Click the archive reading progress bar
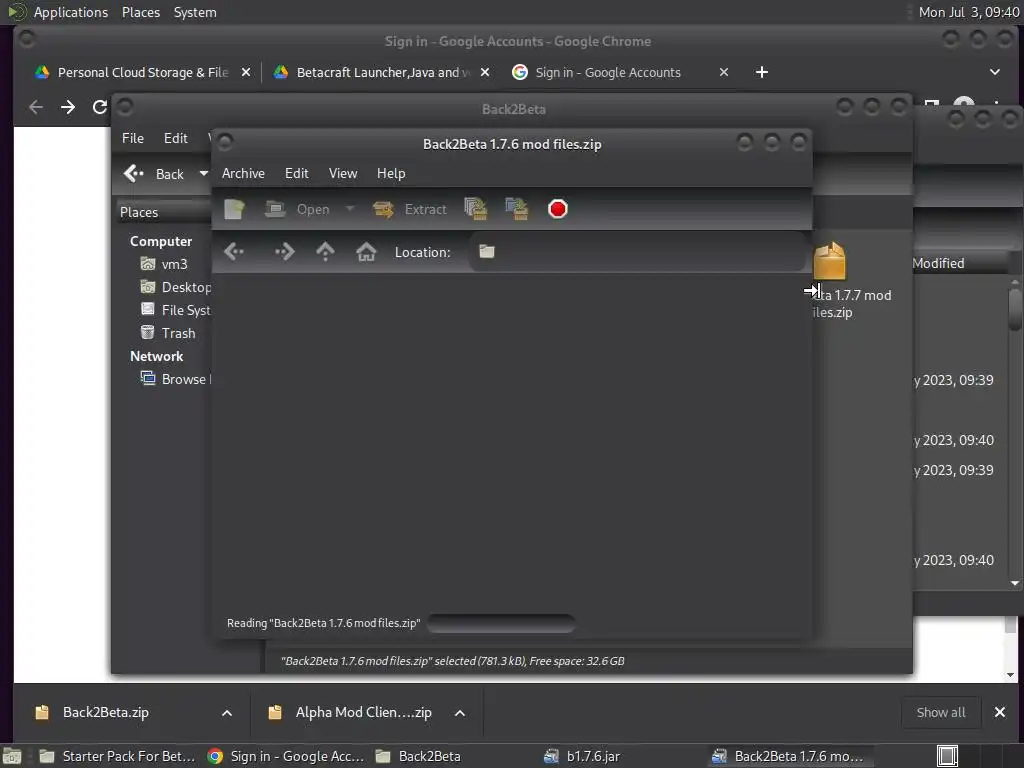 coord(501,623)
